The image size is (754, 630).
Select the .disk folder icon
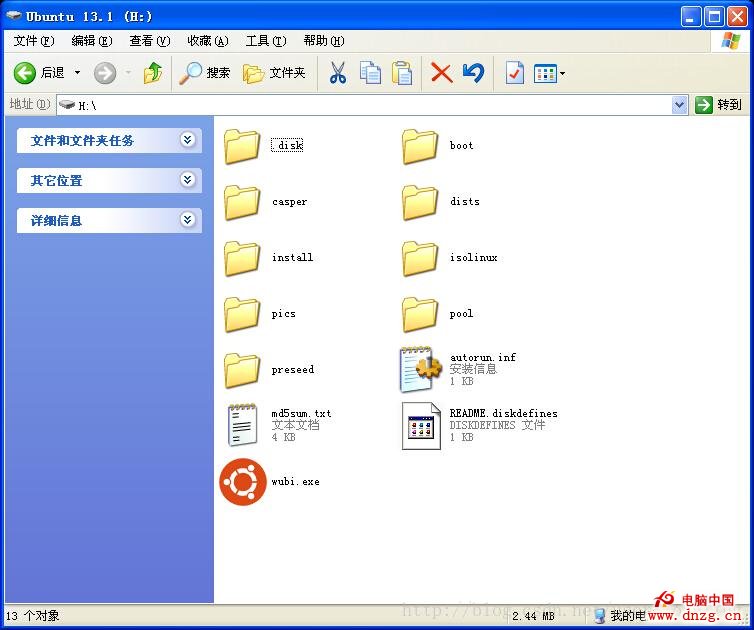pos(242,146)
